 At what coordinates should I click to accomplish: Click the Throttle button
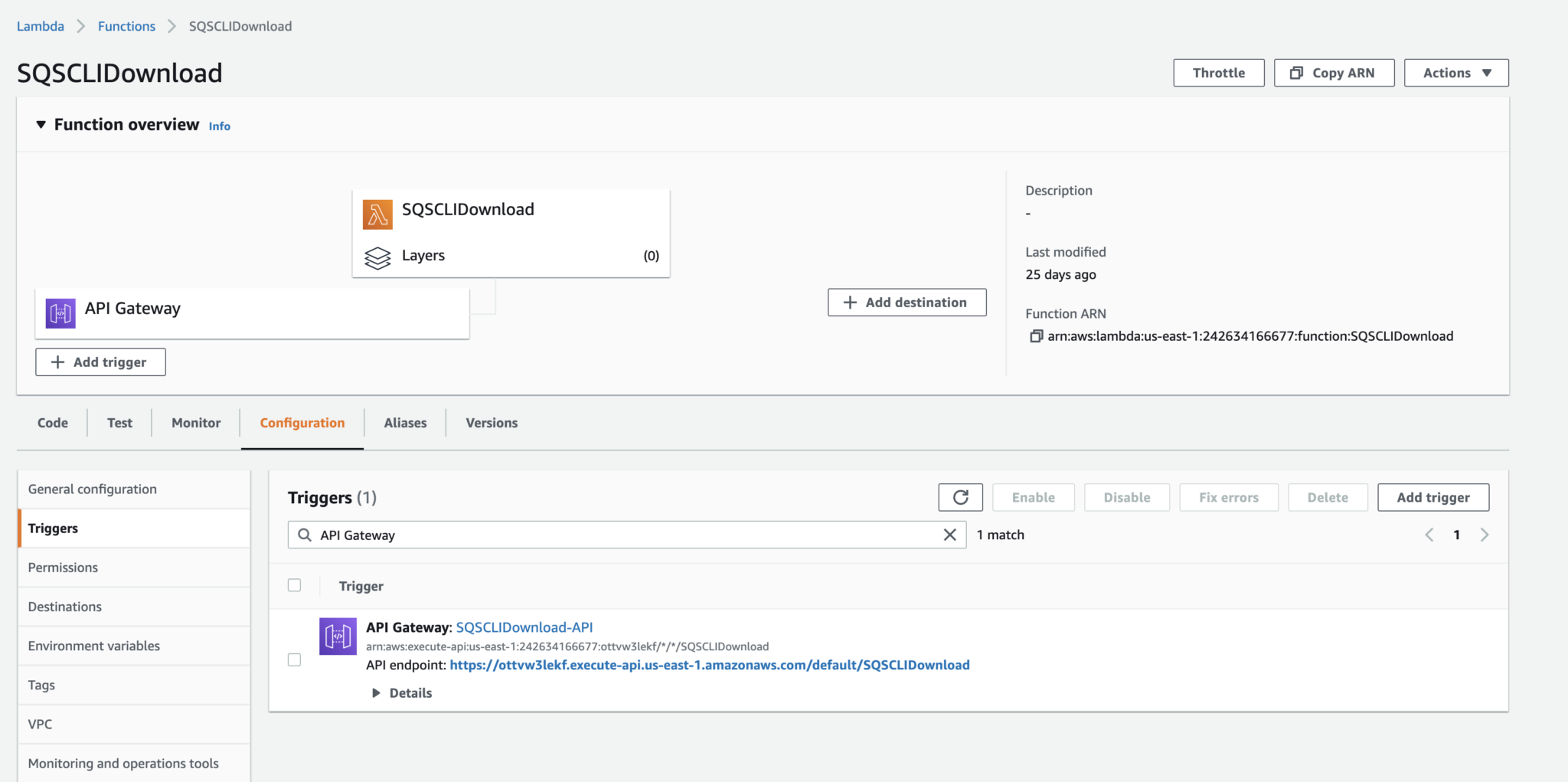[1218, 72]
